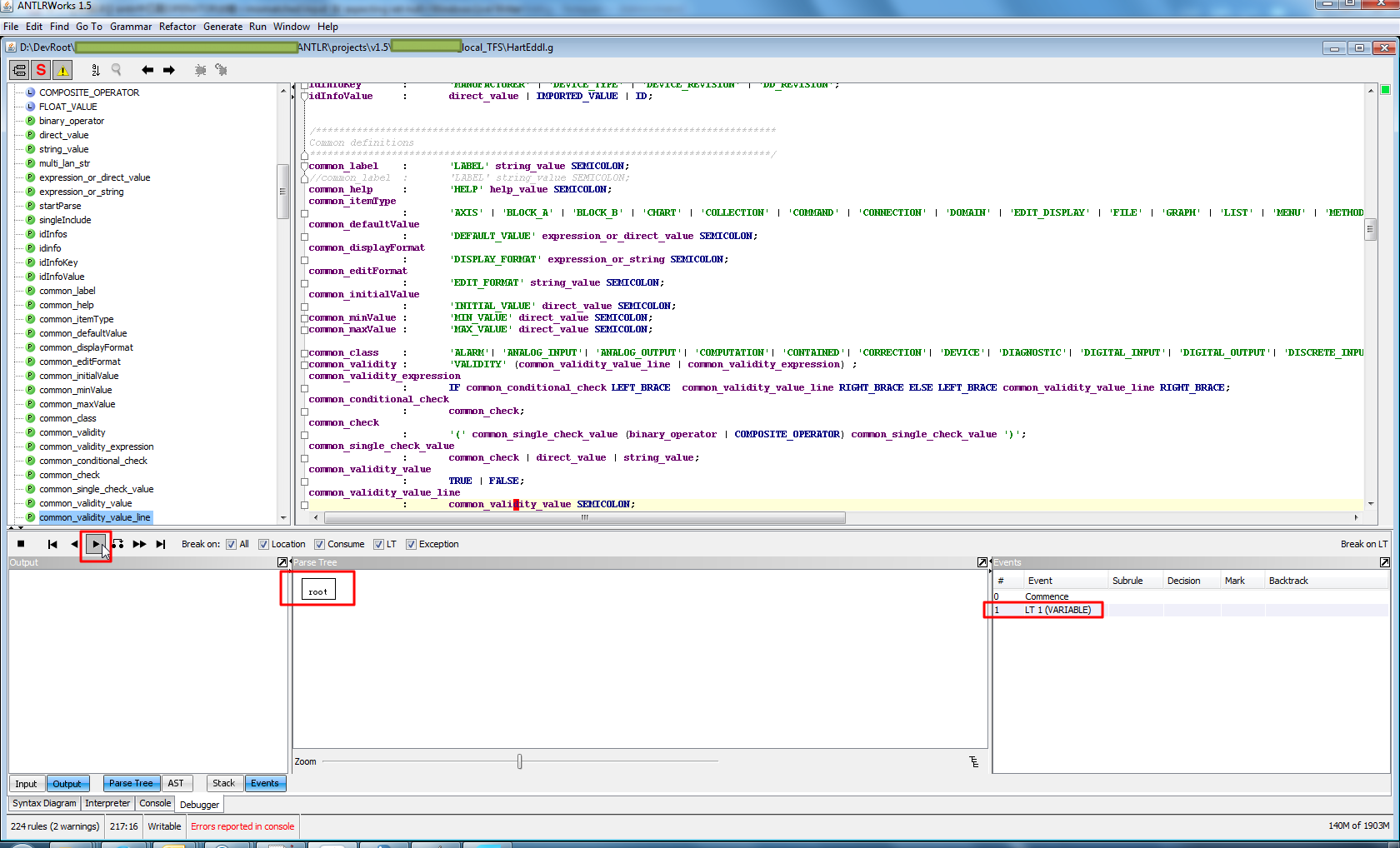Show the AST view button

click(176, 783)
